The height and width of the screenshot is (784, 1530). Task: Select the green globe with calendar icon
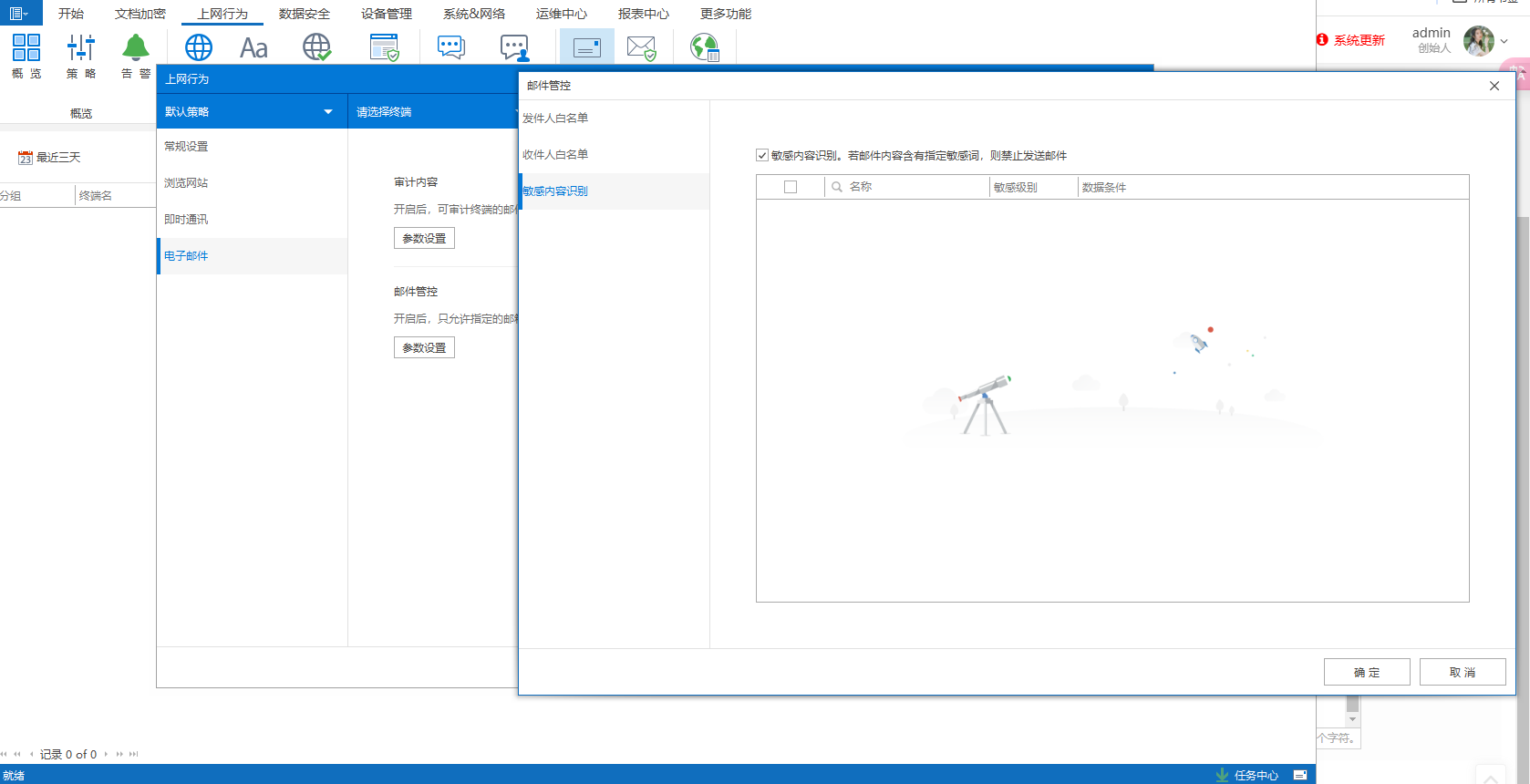pyautogui.click(x=705, y=47)
